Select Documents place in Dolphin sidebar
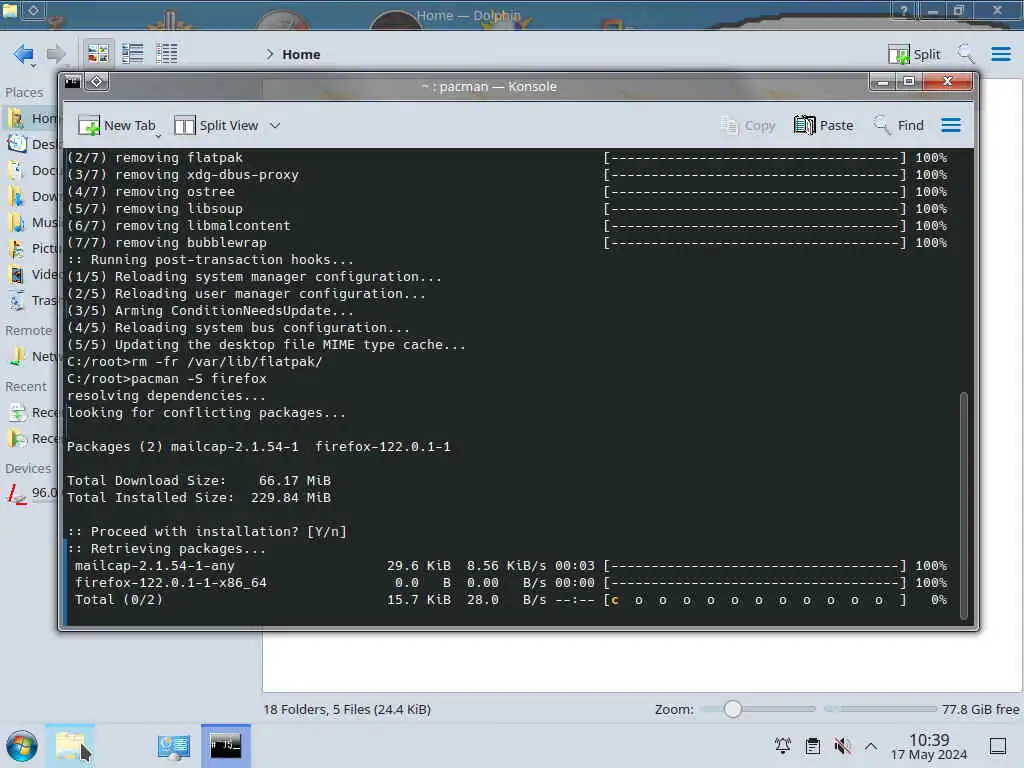 click(33, 170)
